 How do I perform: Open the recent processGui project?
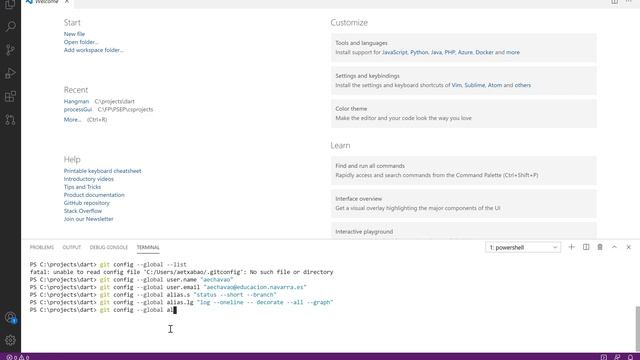click(78, 109)
